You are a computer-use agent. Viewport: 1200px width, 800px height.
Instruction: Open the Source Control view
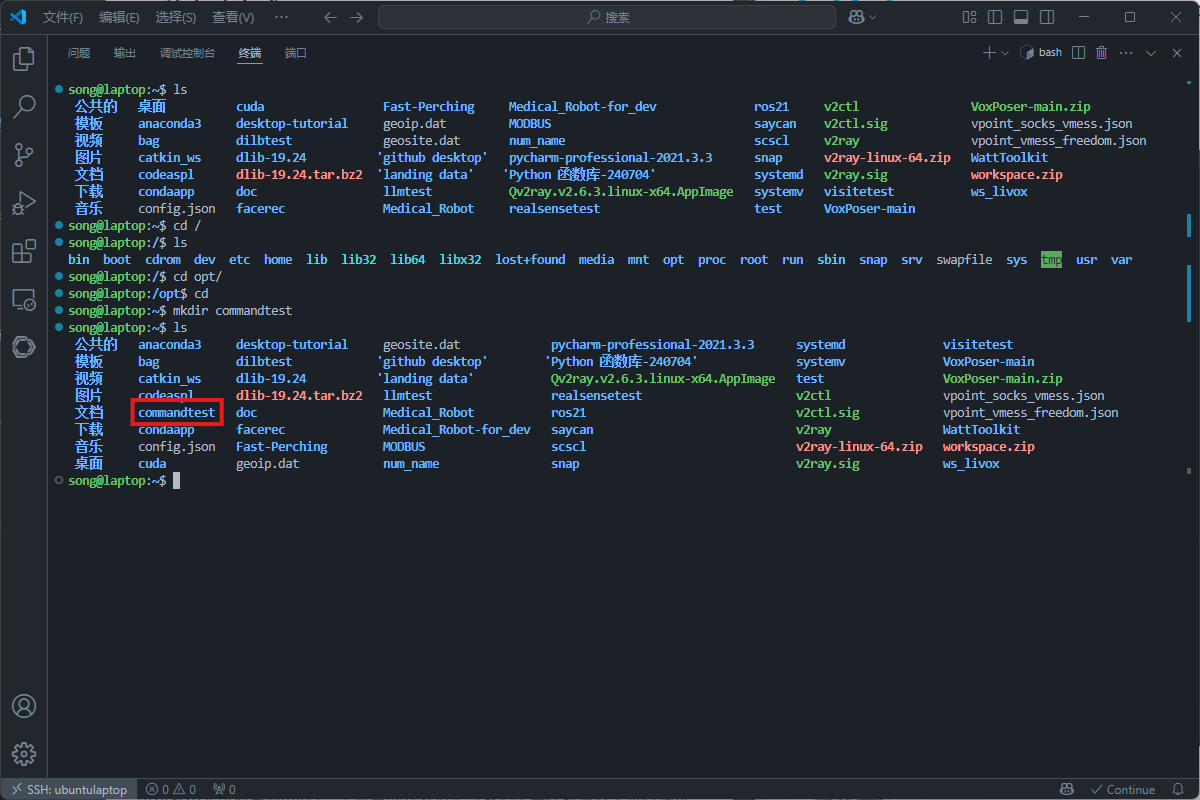click(x=24, y=154)
